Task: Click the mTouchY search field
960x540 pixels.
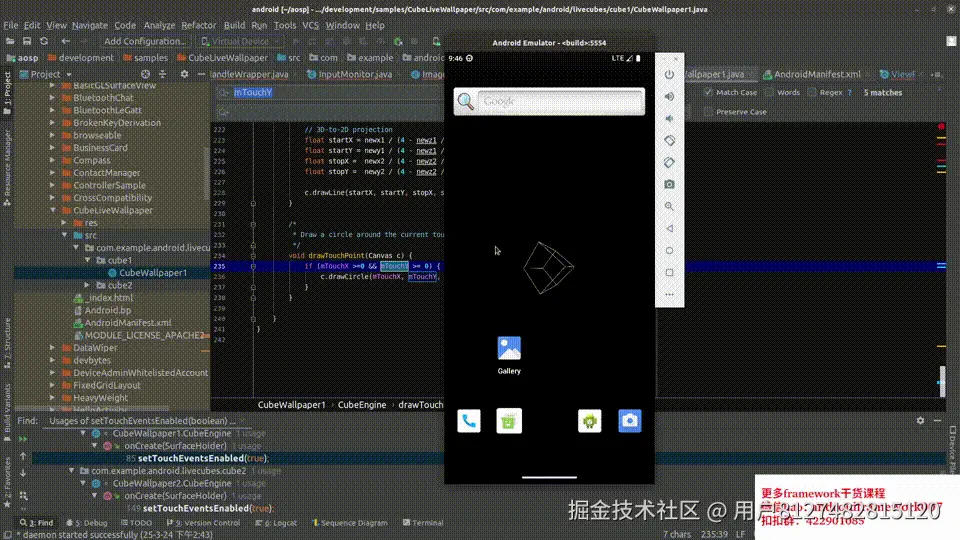Action: 331,92
